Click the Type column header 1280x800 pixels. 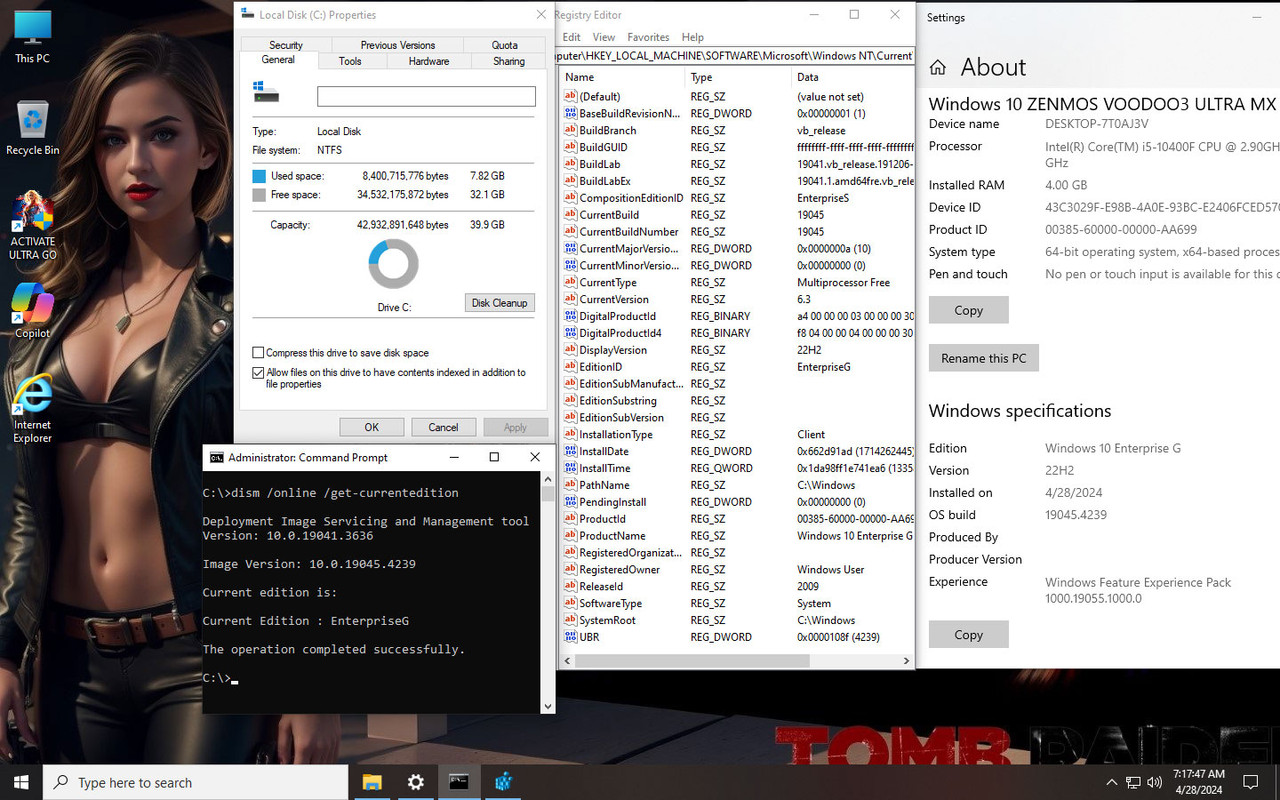click(739, 77)
